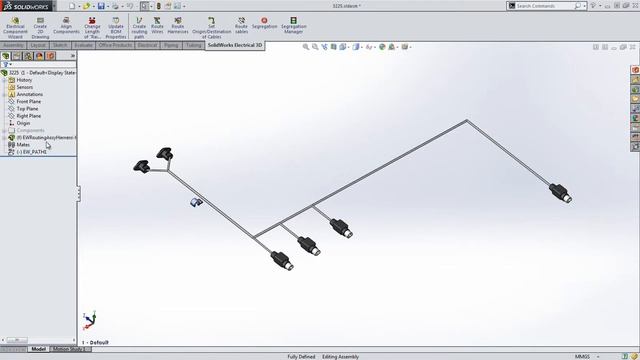The height and width of the screenshot is (360, 640).
Task: Select Origin in the feature tree
Action: click(23, 123)
